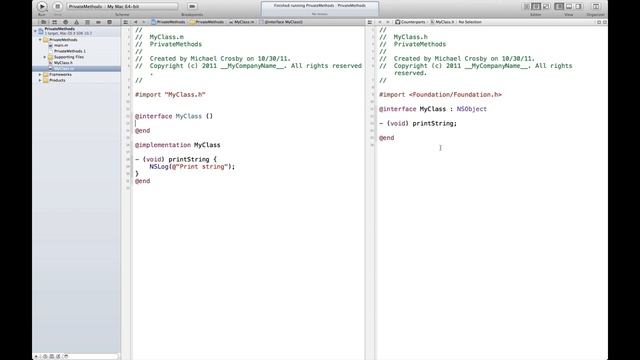Image resolution: width=640 pixels, height=360 pixels.
Task: Toggle the Navigator pane visibility
Action: point(559,7)
